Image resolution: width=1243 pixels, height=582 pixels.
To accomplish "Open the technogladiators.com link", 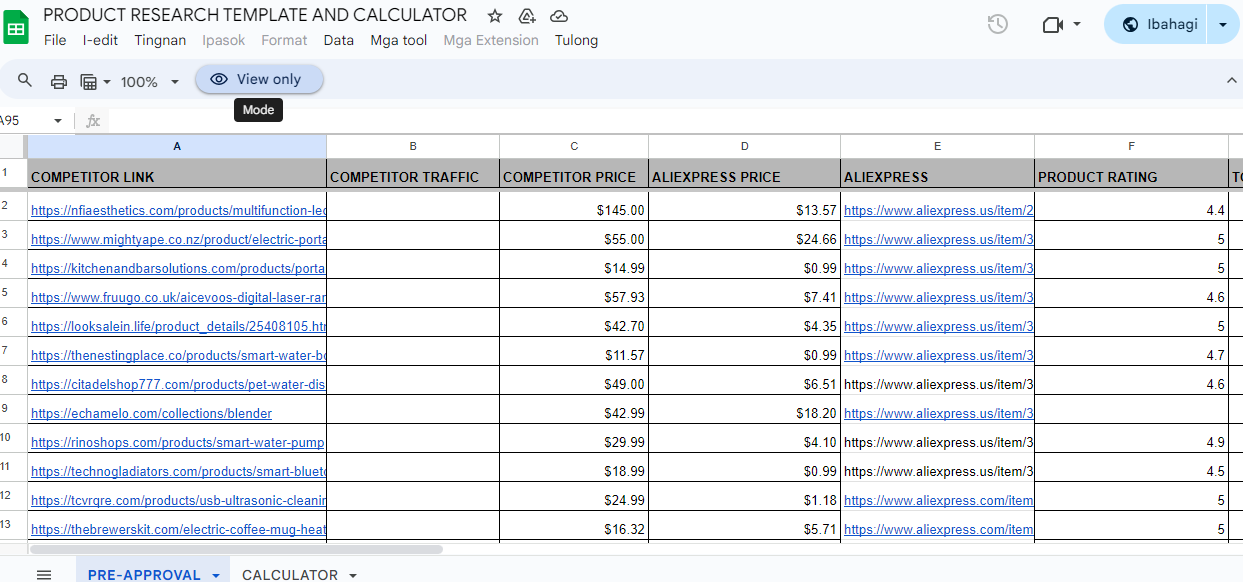I will pyautogui.click(x=178, y=471).
